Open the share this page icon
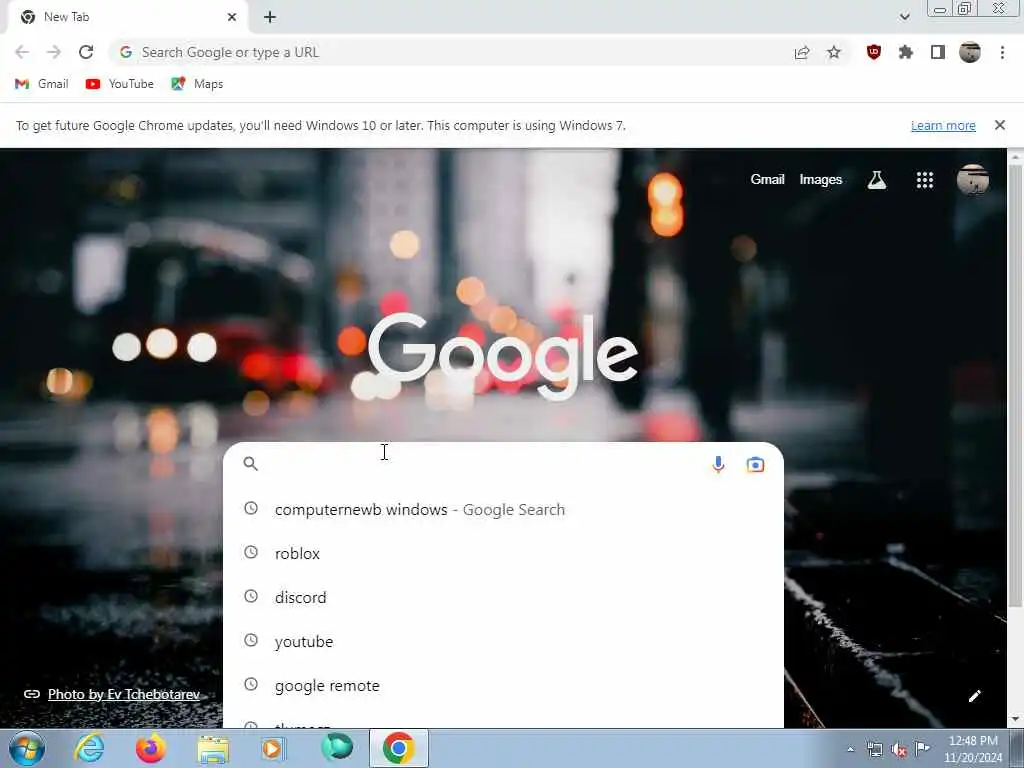The width and height of the screenshot is (1024, 768). point(801,52)
